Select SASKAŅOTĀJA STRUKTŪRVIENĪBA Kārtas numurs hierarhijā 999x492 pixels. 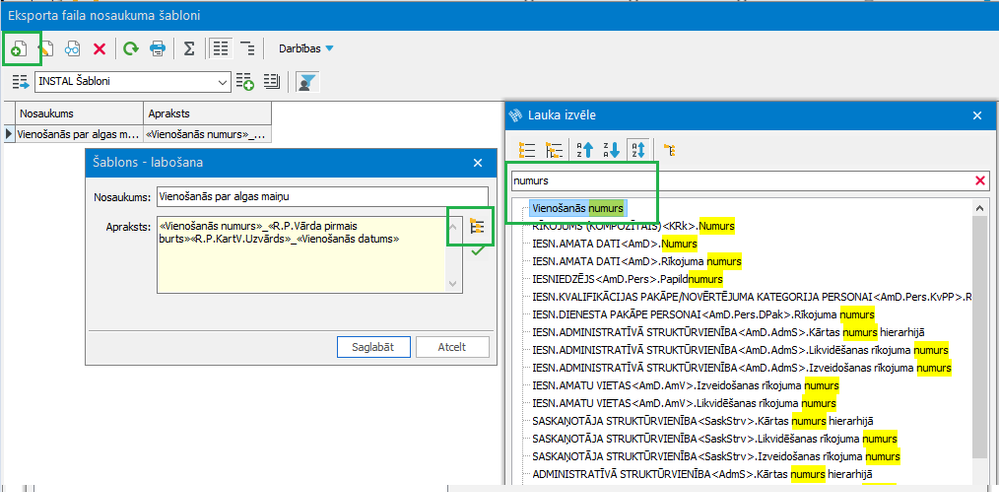click(703, 421)
